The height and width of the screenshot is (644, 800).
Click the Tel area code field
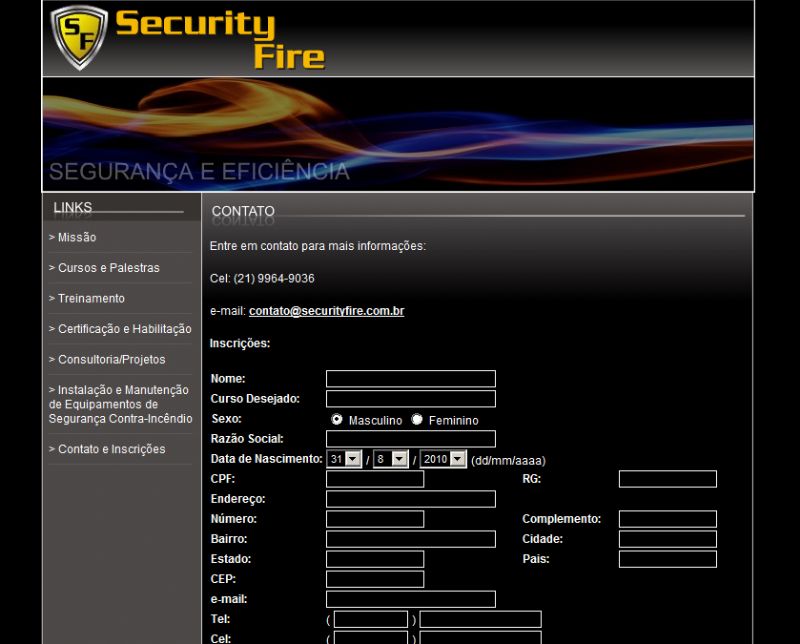tap(371, 619)
